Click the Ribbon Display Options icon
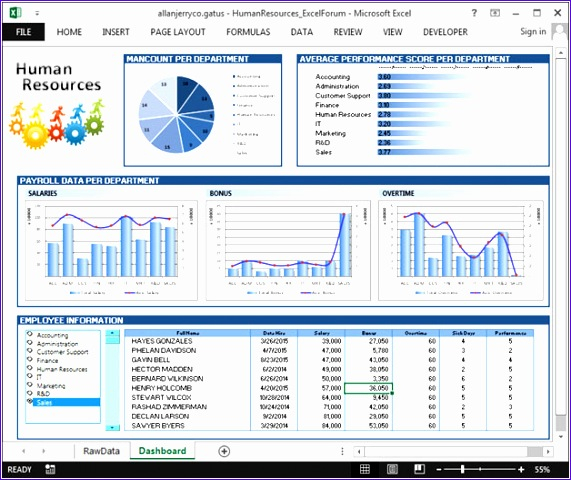This screenshot has width=571, height=480. (x=495, y=13)
